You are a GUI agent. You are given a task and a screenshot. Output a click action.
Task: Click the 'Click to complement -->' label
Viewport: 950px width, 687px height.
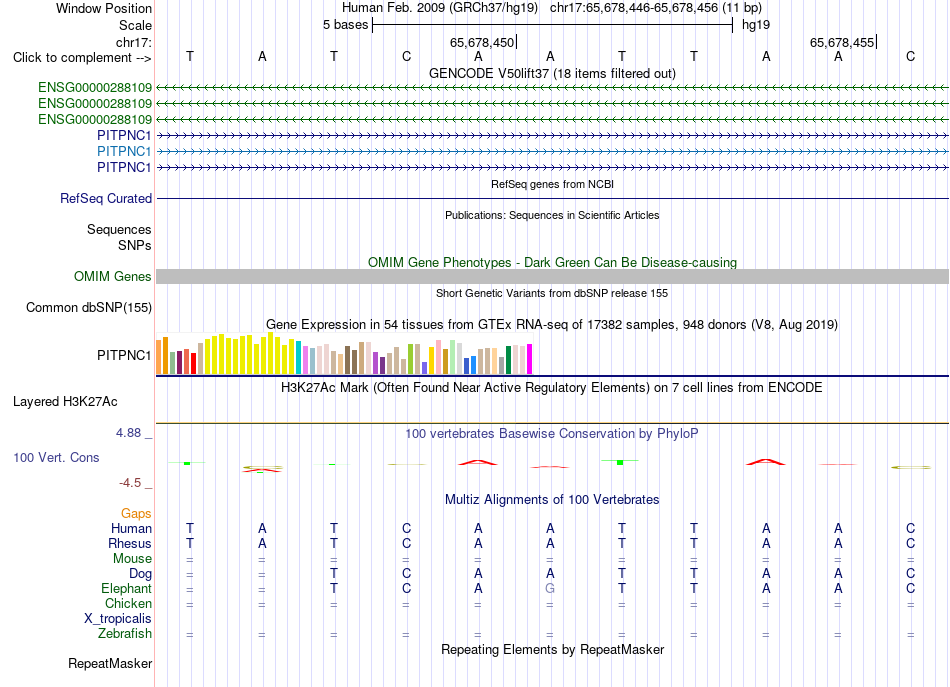pyautogui.click(x=82, y=58)
